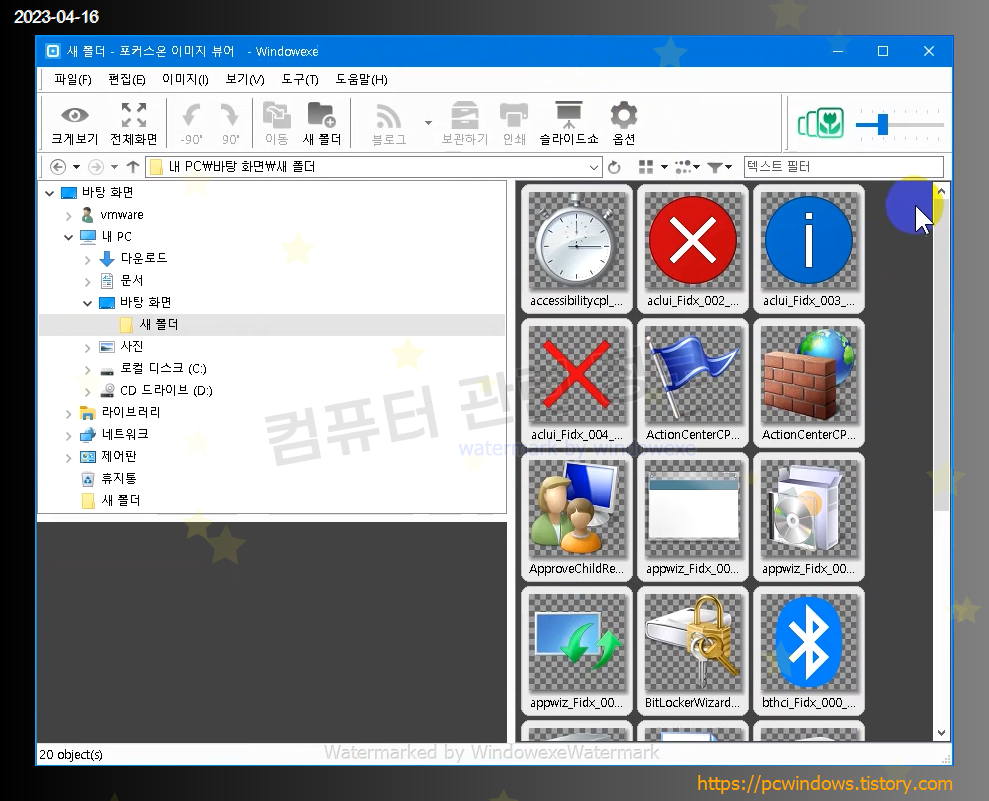Screen dimensions: 989x801
Task: Open 옵션 gear settings
Action: [624, 124]
